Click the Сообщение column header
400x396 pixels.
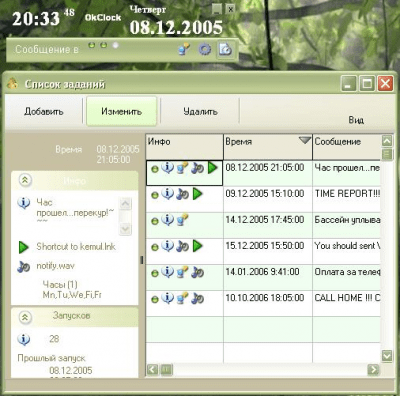click(347, 147)
